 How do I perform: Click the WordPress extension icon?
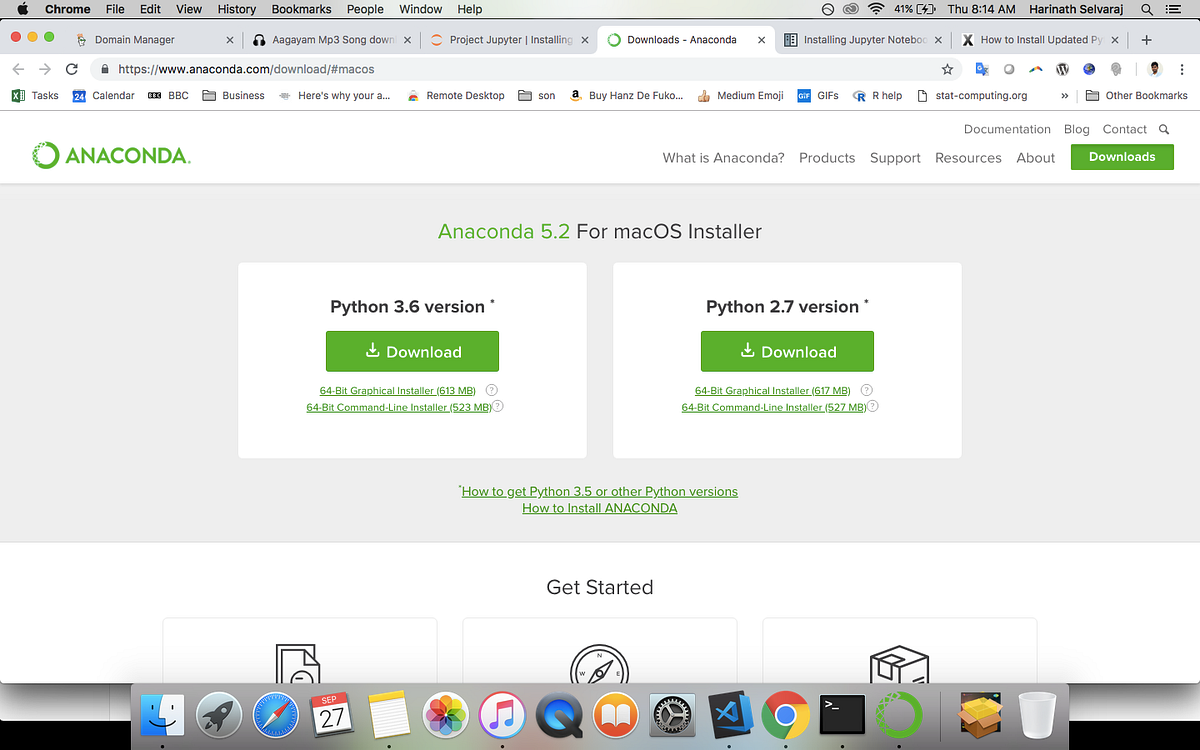[x=1062, y=69]
